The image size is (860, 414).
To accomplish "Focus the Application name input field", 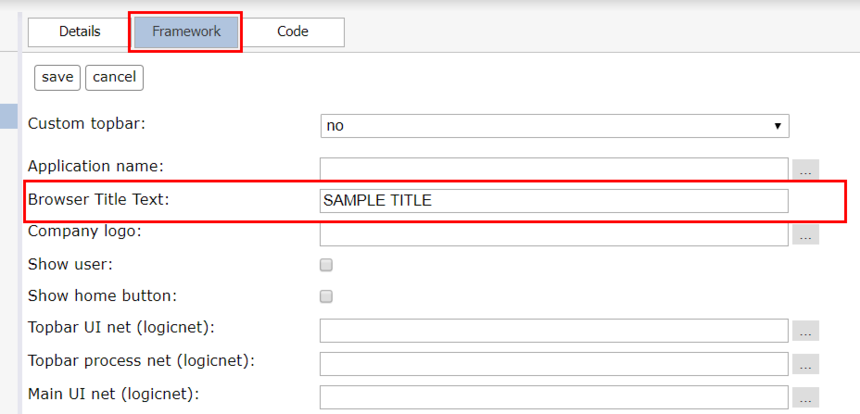I will tap(554, 169).
